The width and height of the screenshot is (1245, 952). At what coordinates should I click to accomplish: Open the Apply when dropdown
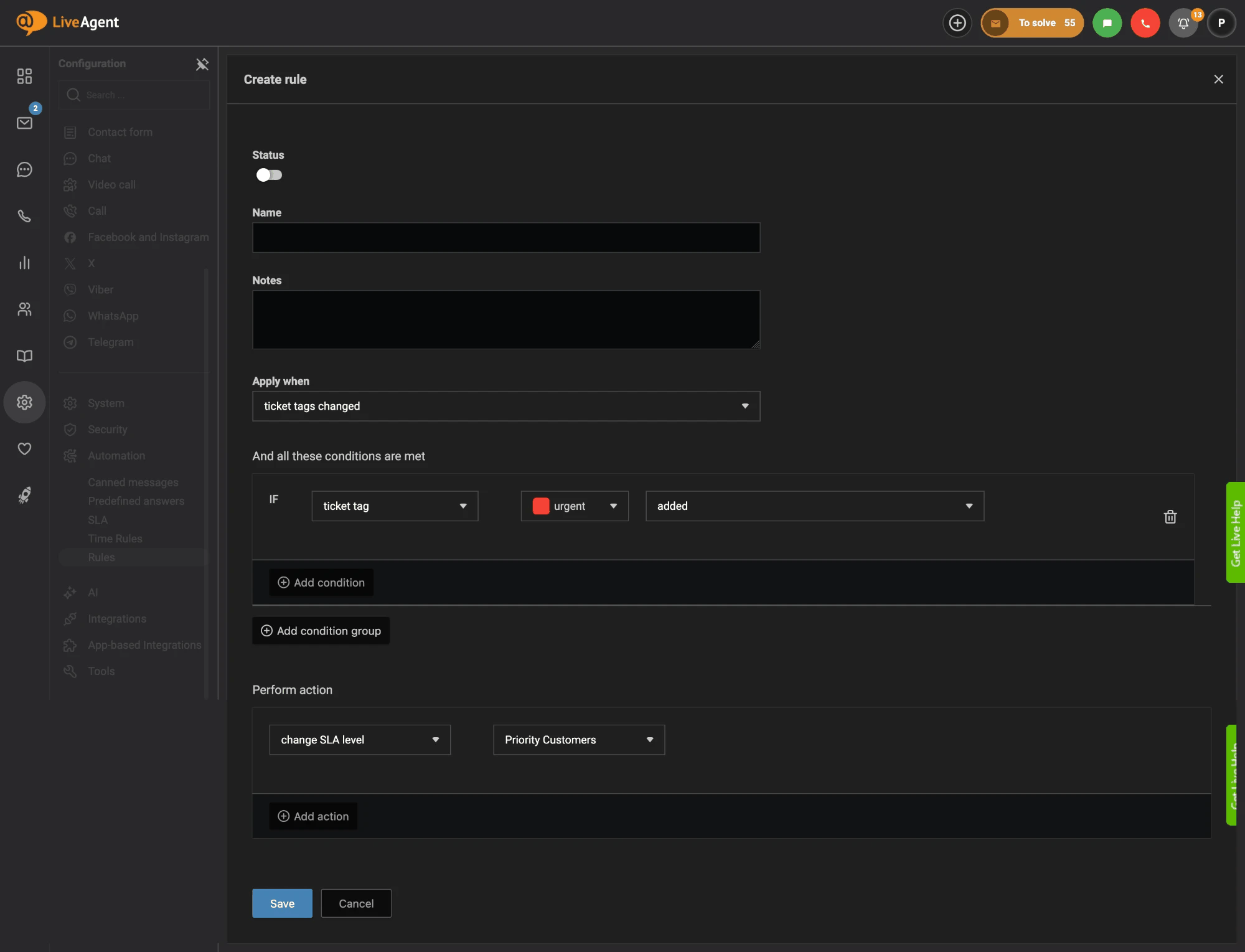tap(506, 406)
